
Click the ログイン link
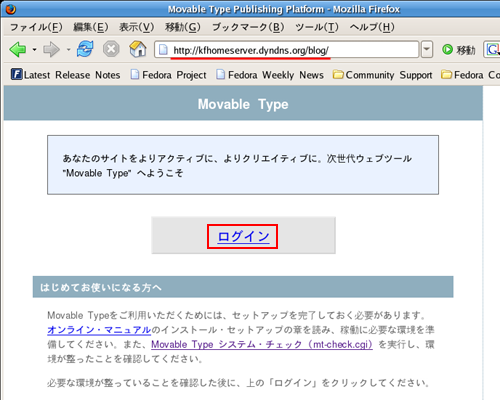click(x=243, y=236)
